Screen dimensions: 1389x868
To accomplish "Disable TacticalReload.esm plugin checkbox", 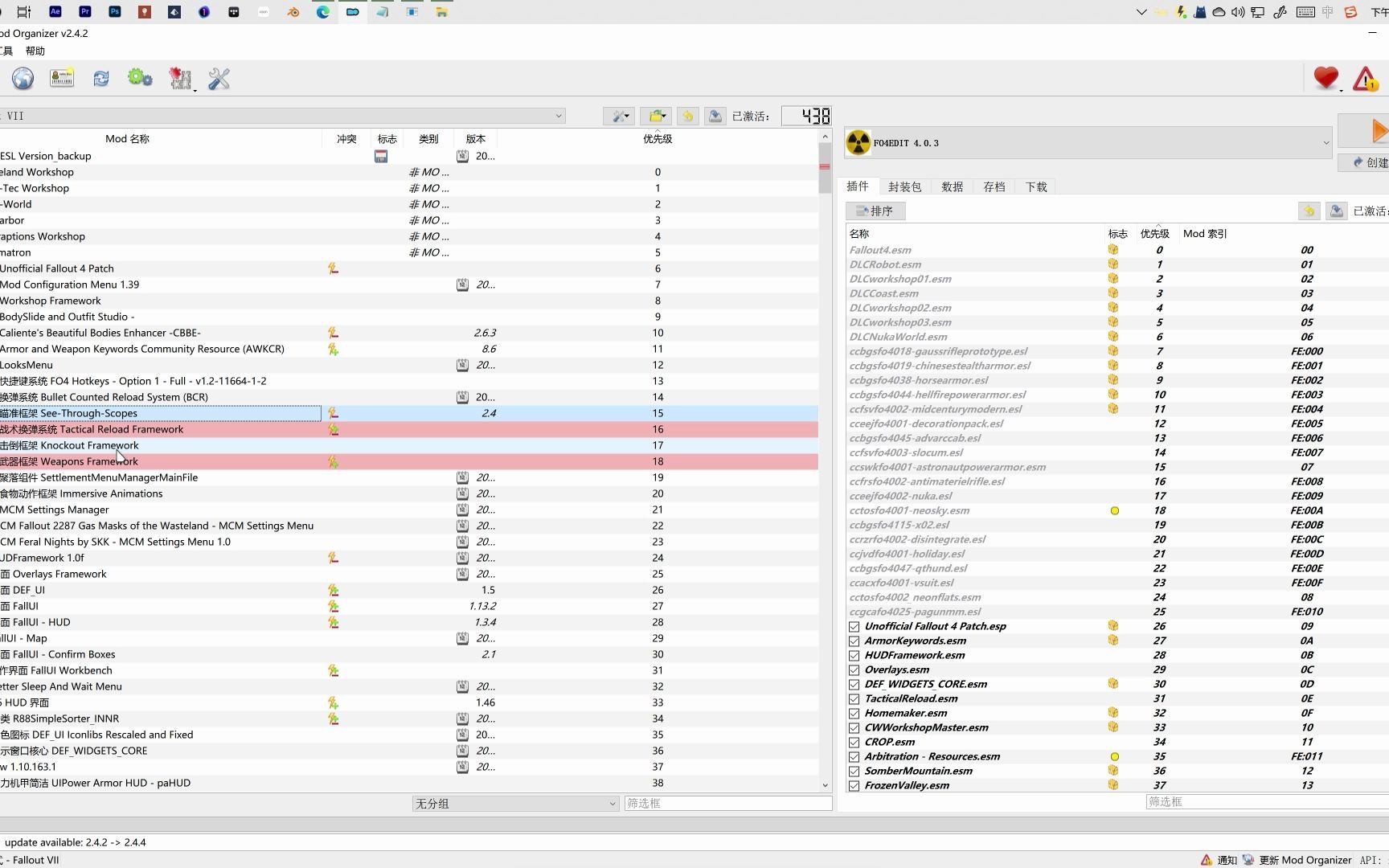I will [854, 699].
